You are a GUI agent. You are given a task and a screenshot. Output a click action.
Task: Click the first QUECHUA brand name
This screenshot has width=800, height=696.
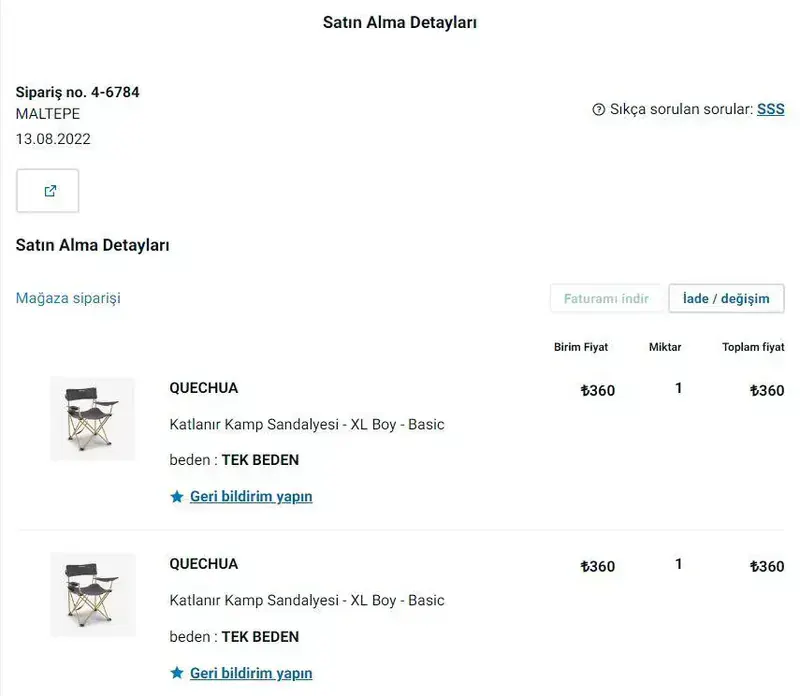coord(204,388)
